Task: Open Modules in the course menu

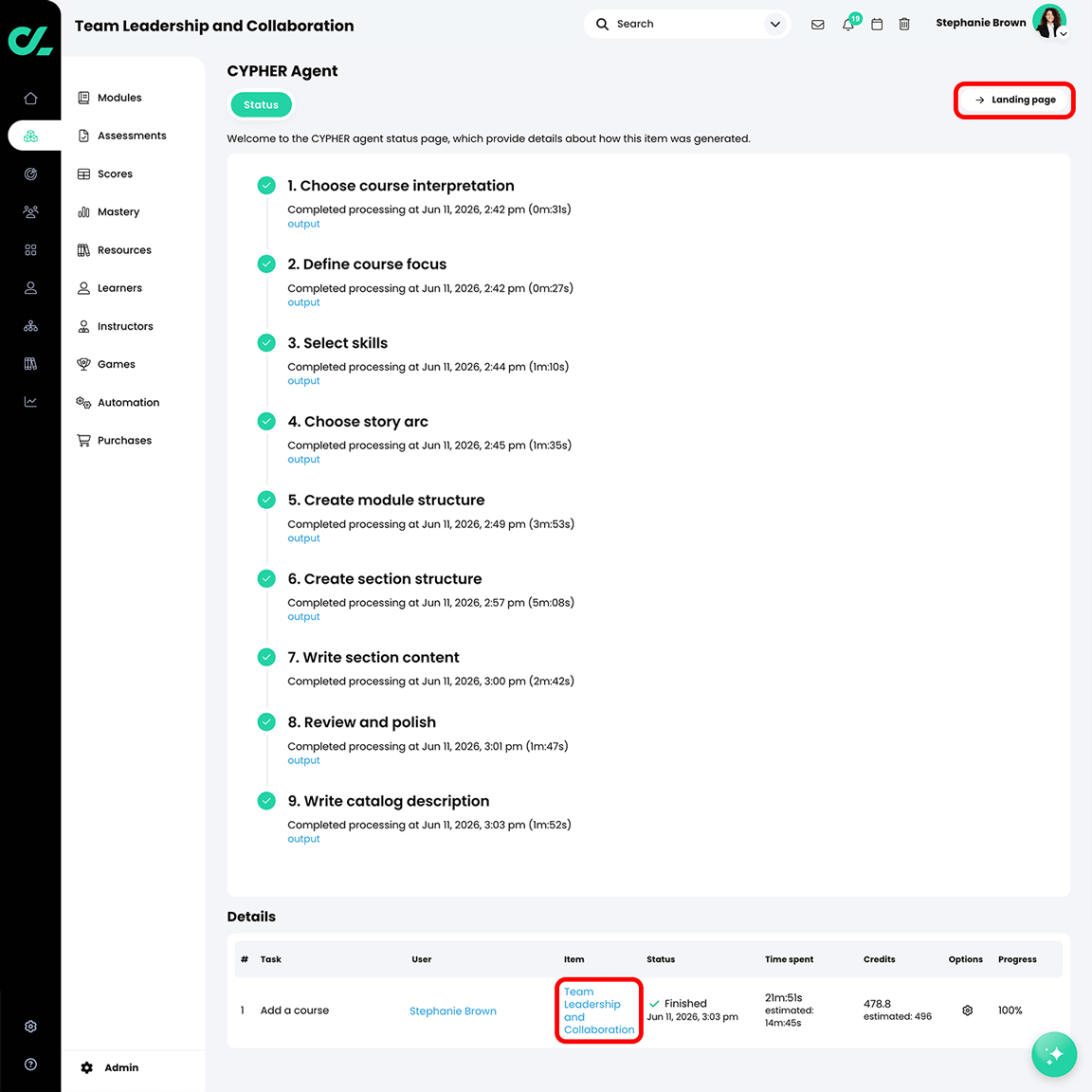Action: (119, 98)
